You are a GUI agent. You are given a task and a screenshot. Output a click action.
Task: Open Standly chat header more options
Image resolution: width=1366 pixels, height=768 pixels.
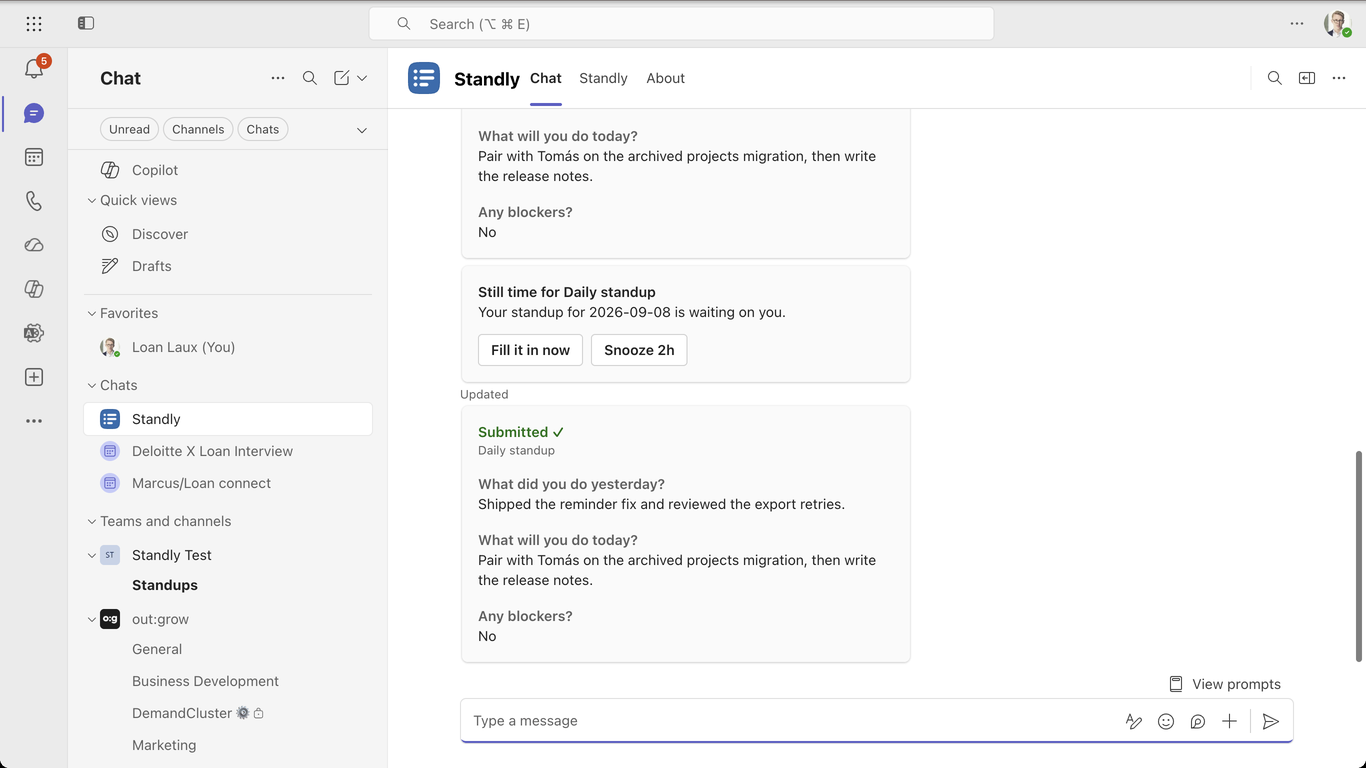1339,78
